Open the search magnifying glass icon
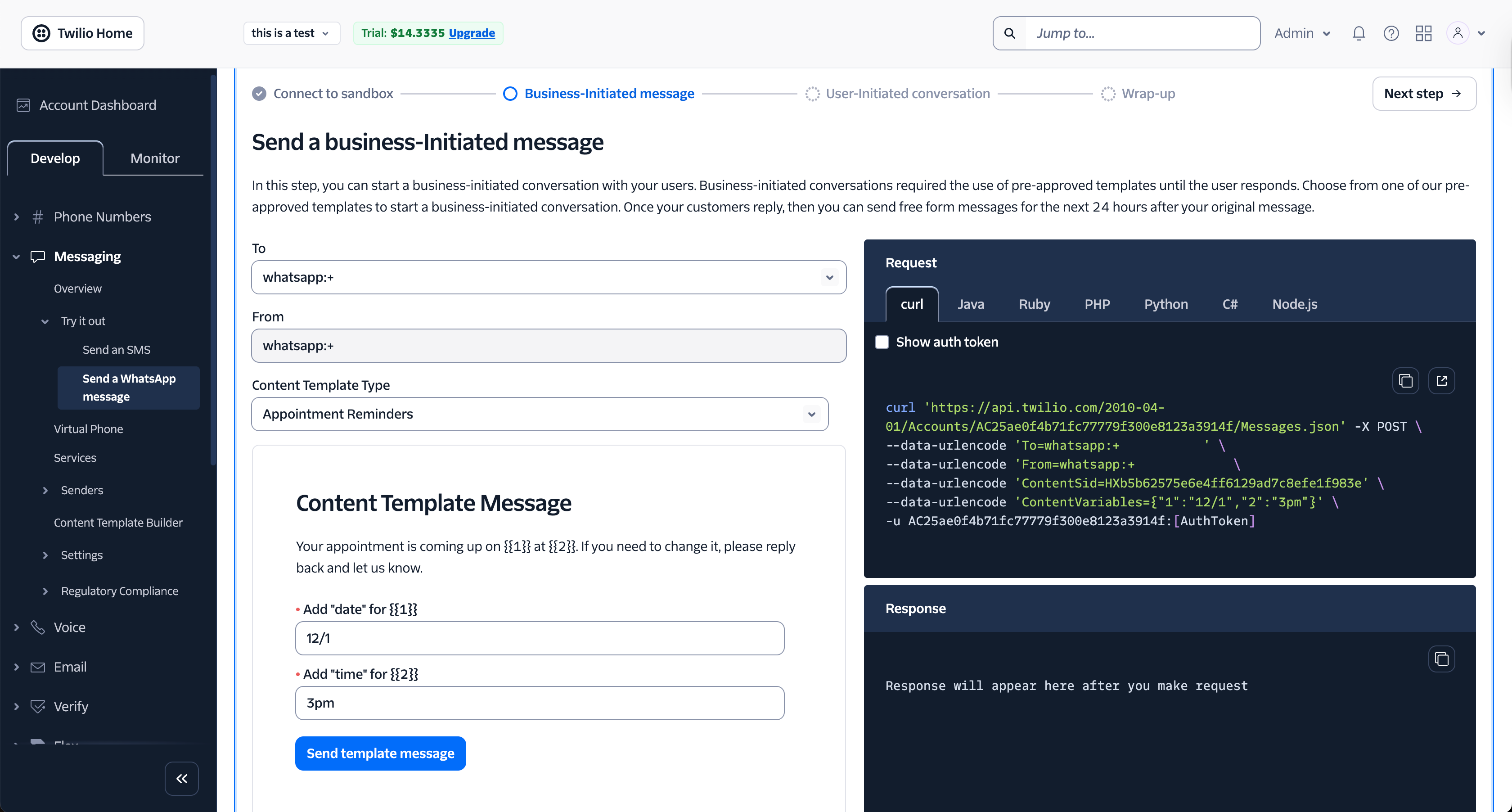The image size is (1512, 812). coord(1009,33)
